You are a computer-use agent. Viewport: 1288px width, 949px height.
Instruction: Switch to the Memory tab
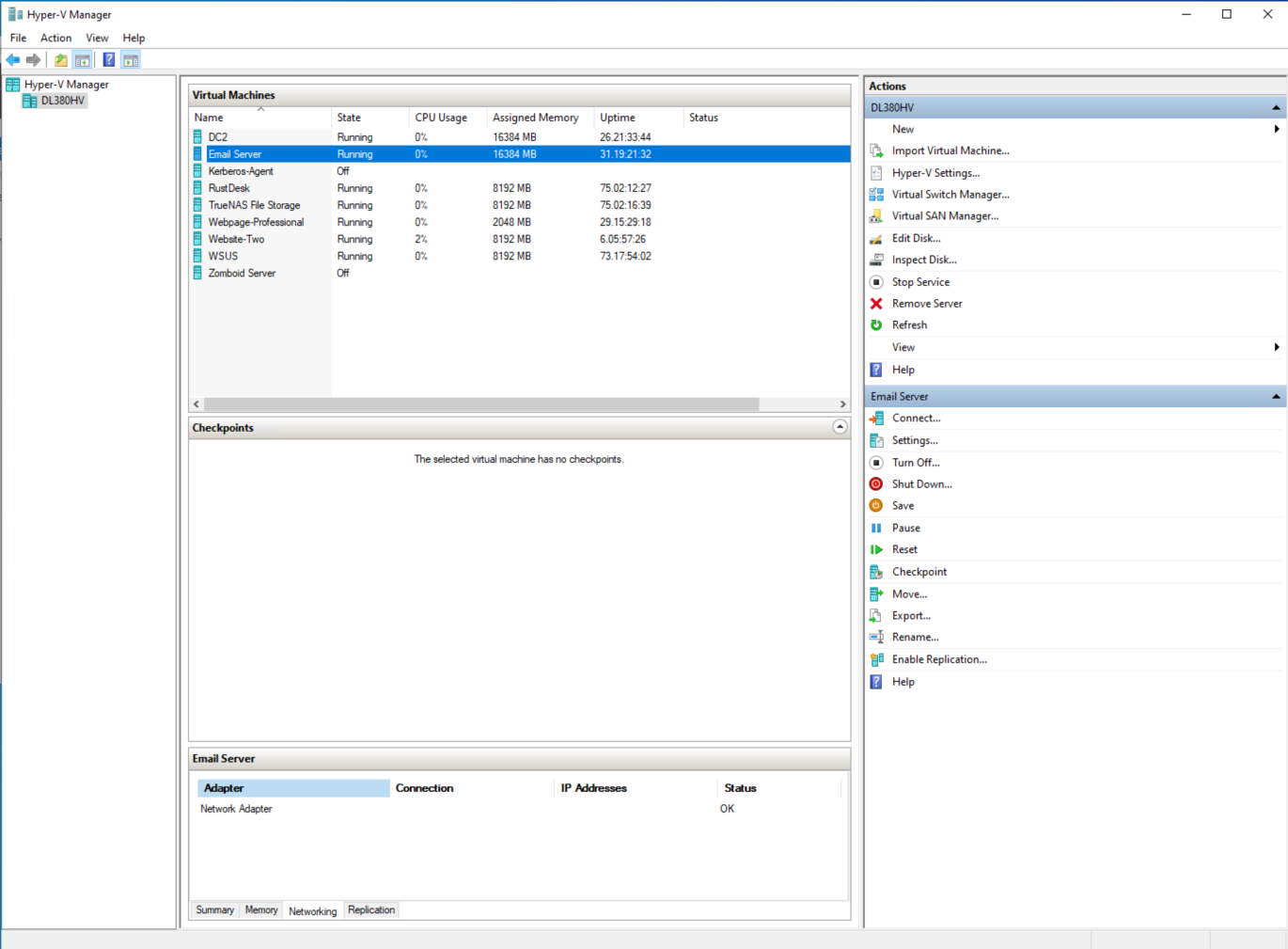261,909
